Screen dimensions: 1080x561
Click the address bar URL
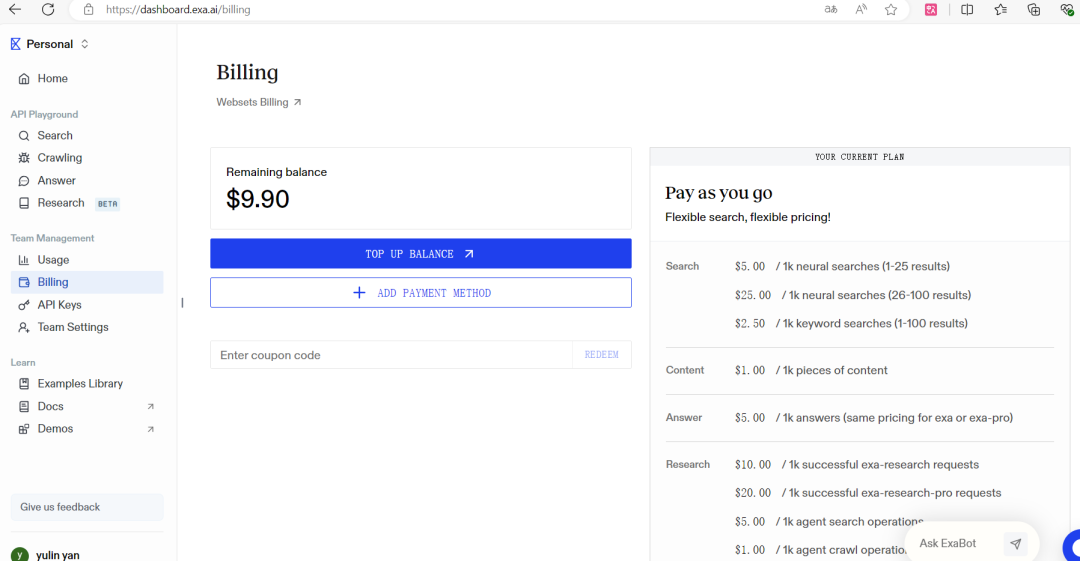coord(178,10)
